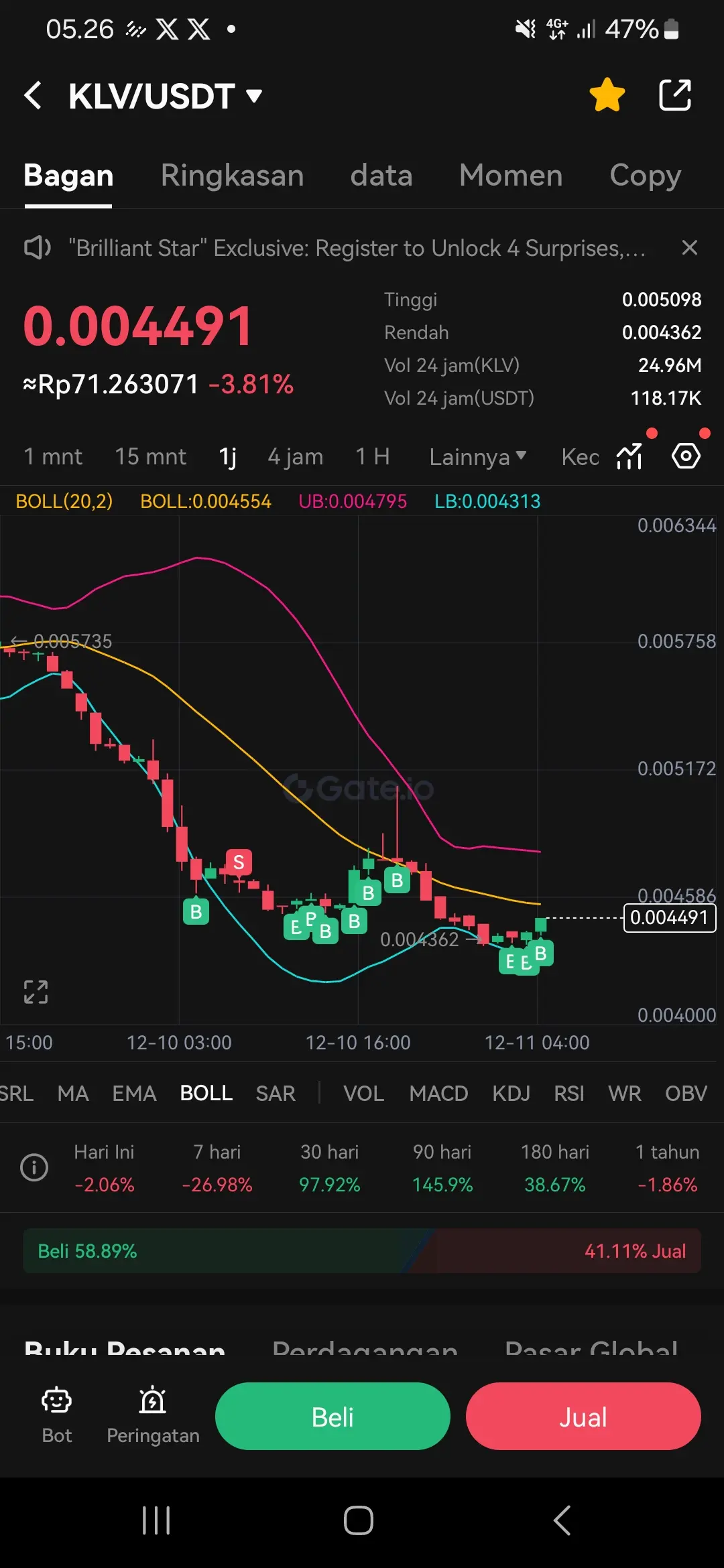
Task: Expand the chart to fullscreen
Action: (x=36, y=992)
